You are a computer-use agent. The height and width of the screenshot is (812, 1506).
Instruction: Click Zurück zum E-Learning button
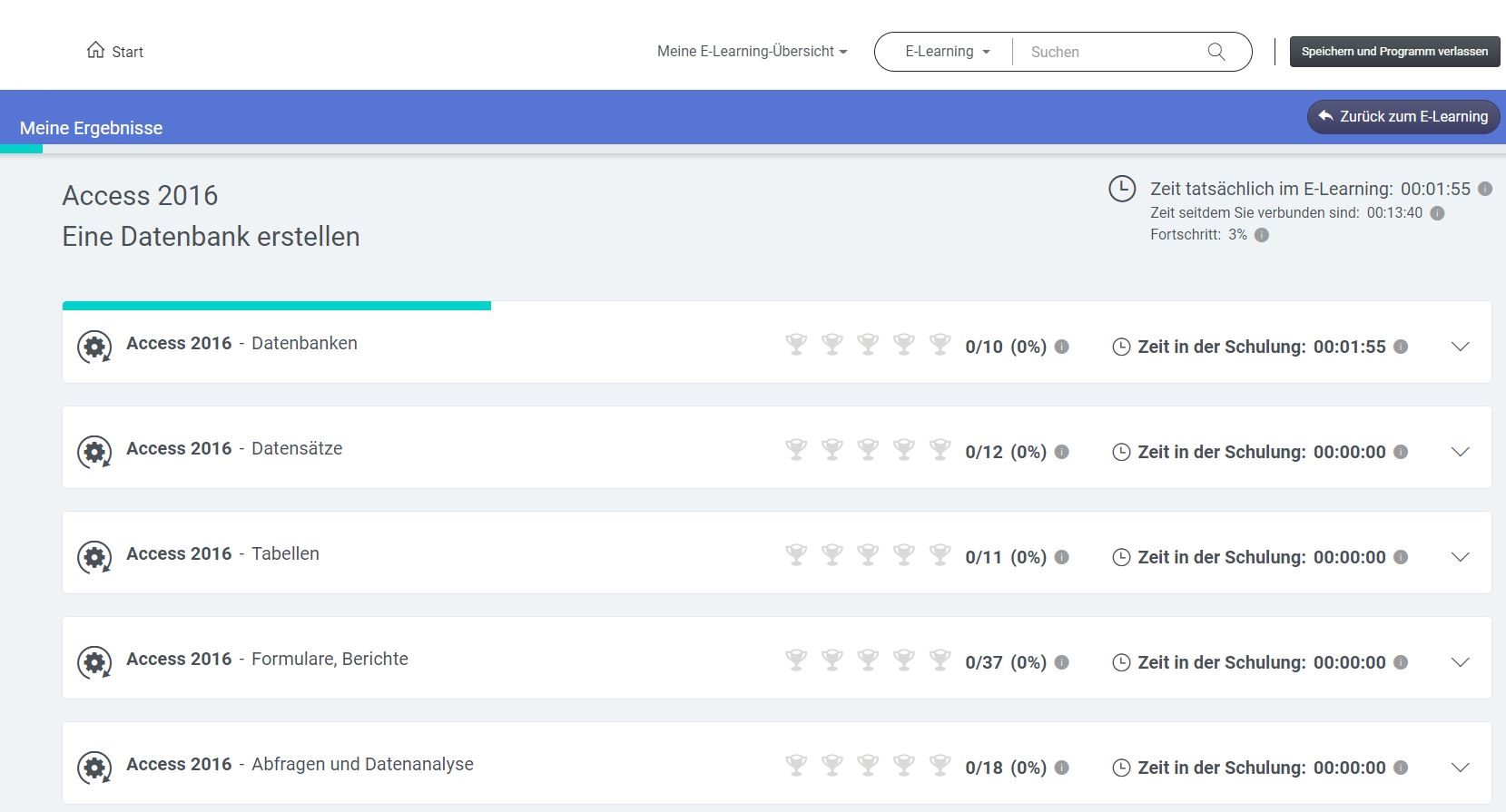click(x=1403, y=116)
